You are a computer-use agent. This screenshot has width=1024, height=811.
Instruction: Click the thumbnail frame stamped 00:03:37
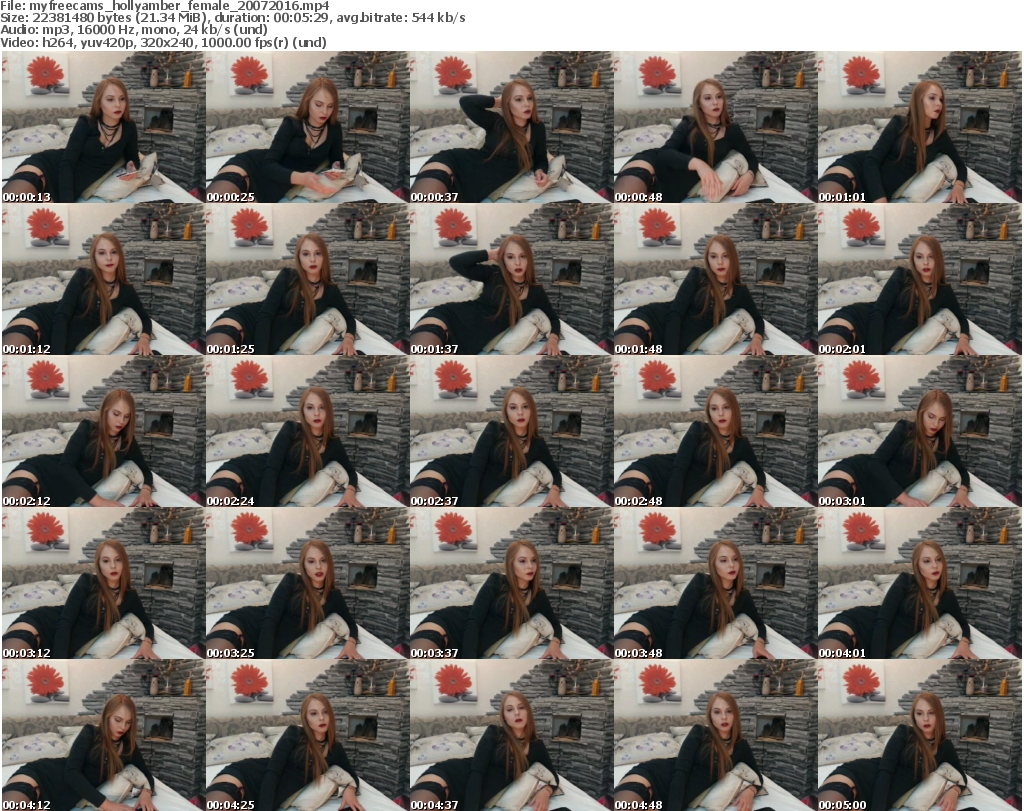coord(511,584)
